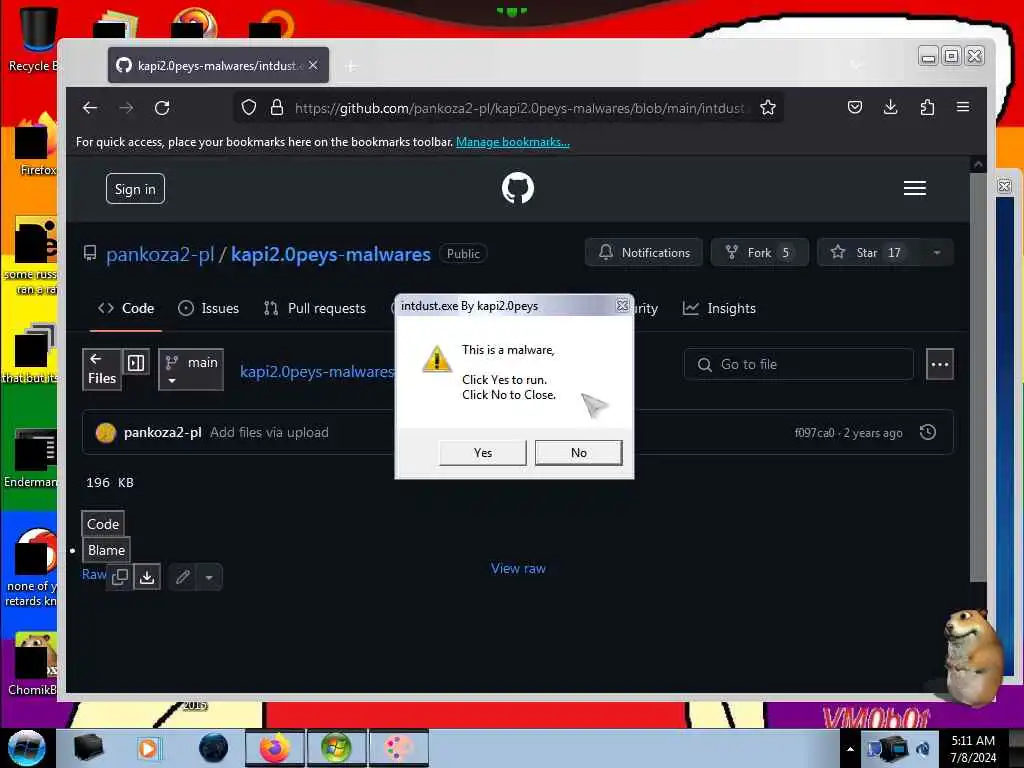This screenshot has height=768, width=1024.
Task: Select the Code view button
Action: point(103,524)
